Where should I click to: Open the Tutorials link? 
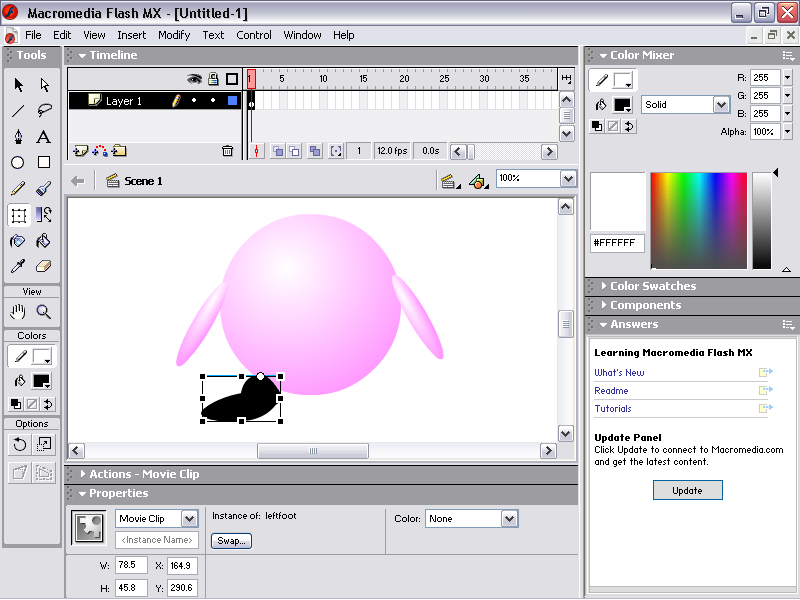(x=613, y=409)
